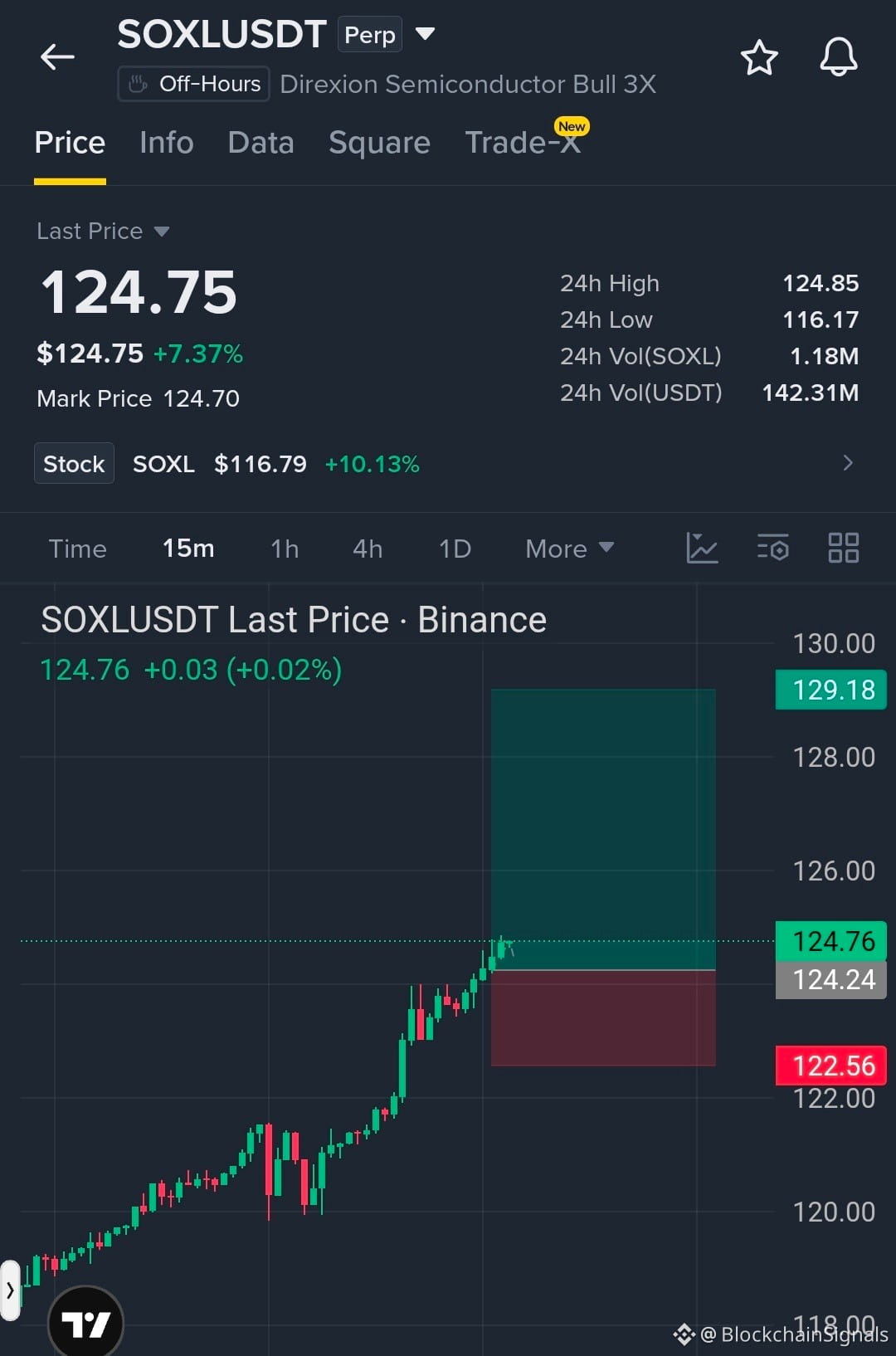Open chart indicators line-graph icon
This screenshot has width=896, height=1356.
702,548
